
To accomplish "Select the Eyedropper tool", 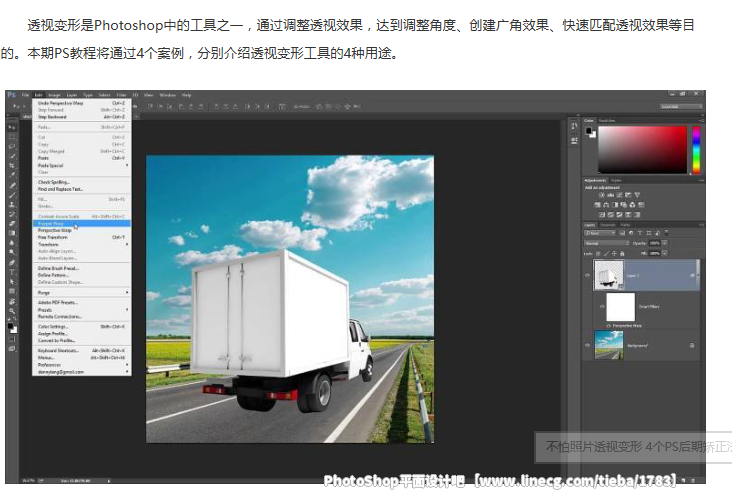I will click(x=12, y=175).
